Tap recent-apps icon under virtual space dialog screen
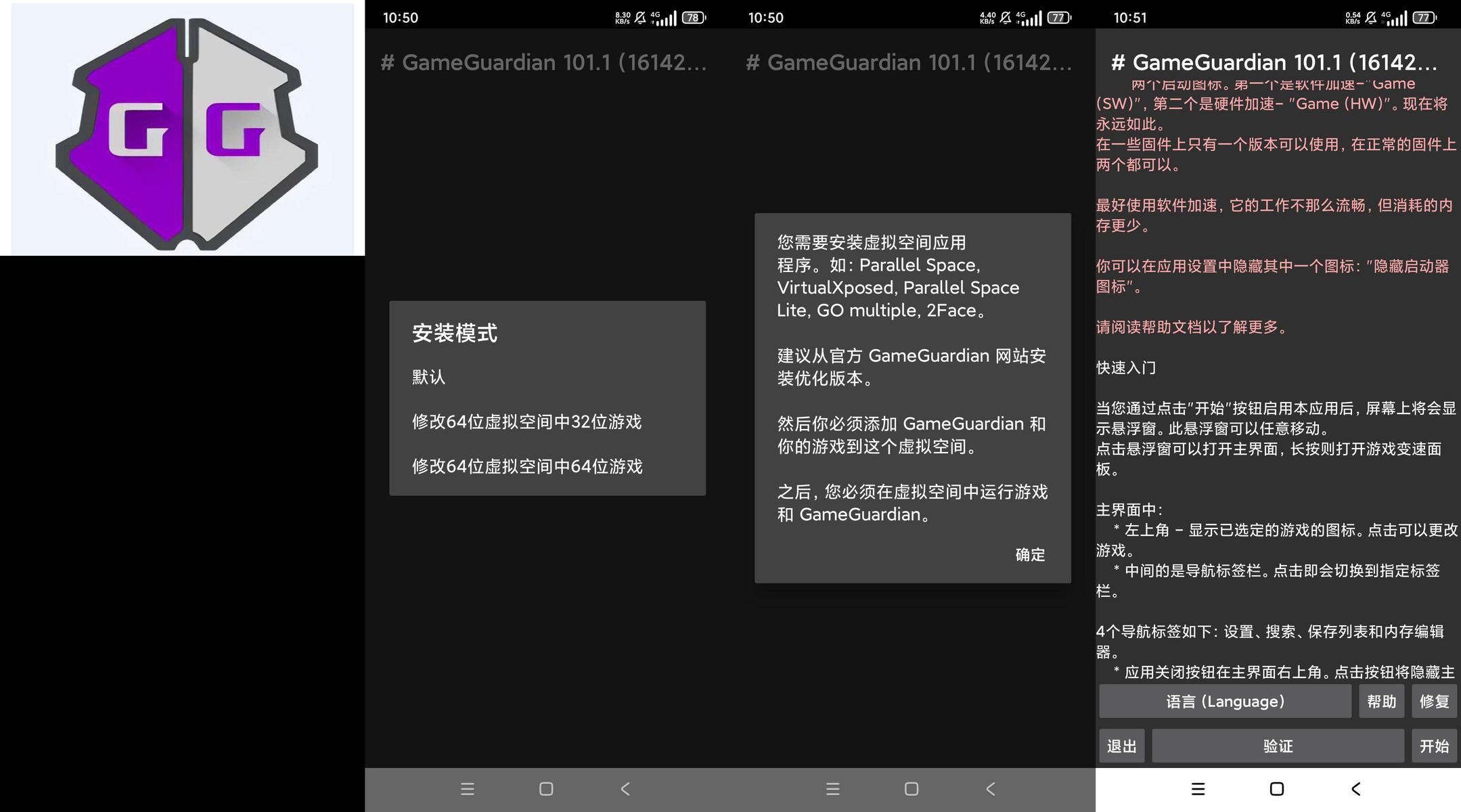Screen dimensions: 1461x812 tap(832, 789)
